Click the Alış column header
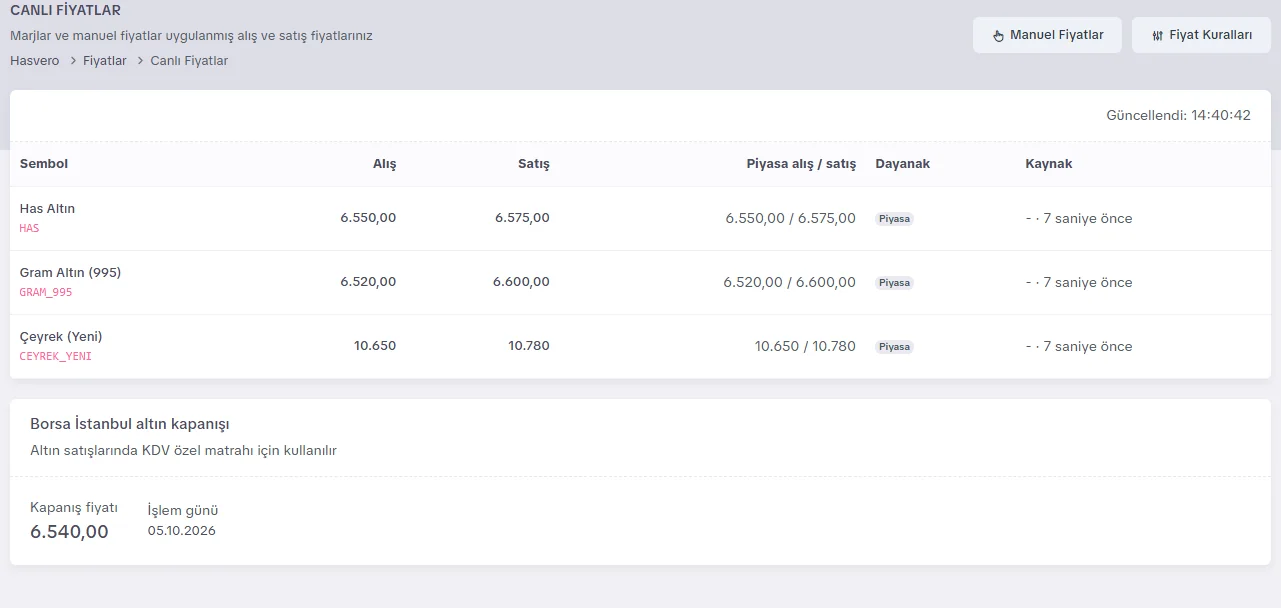Image resolution: width=1281 pixels, height=608 pixels. pyautogui.click(x=385, y=164)
